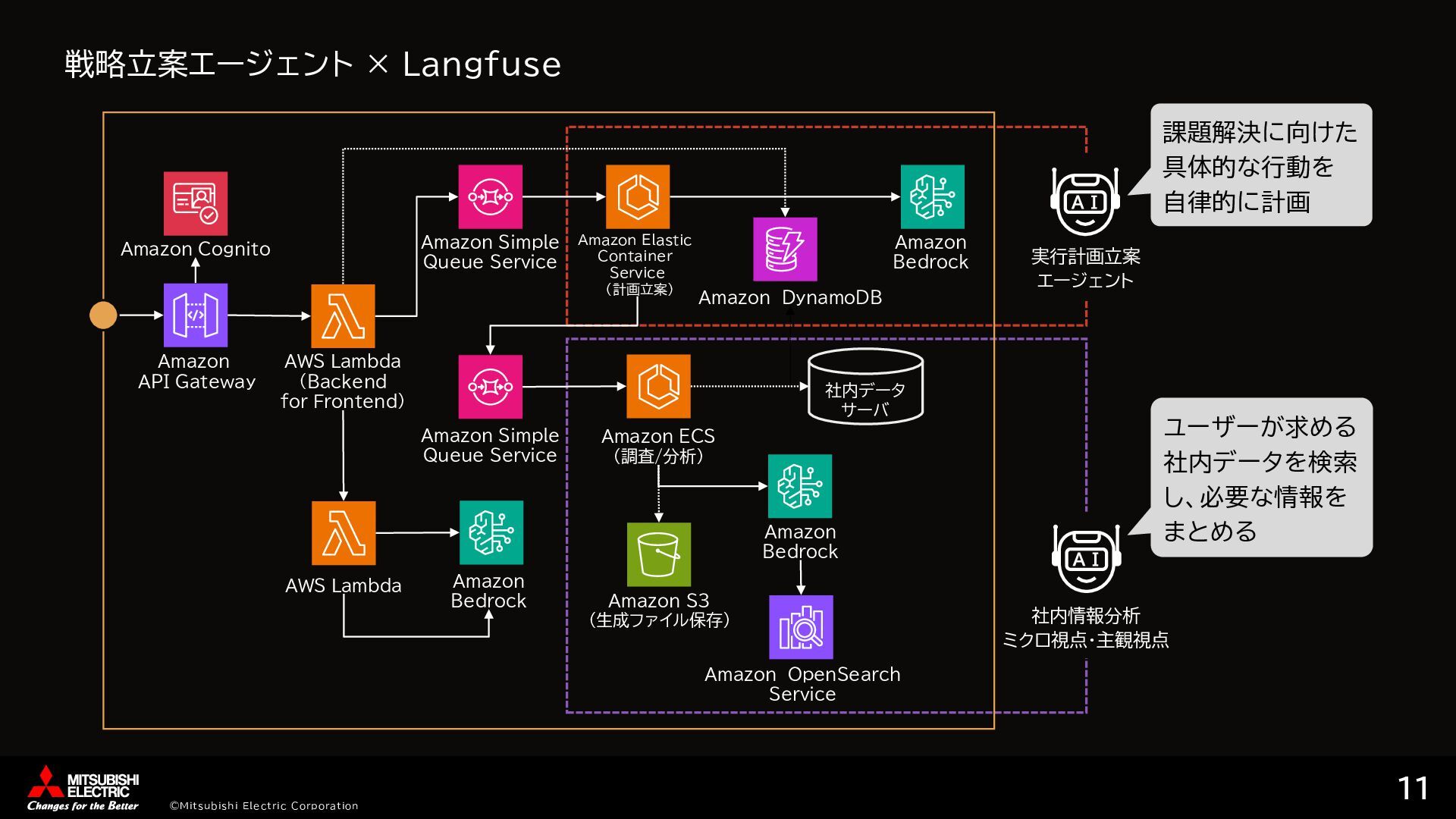Click the 実行計画立案エージェント robot icon
The width and height of the screenshot is (1456, 819).
(x=1086, y=201)
